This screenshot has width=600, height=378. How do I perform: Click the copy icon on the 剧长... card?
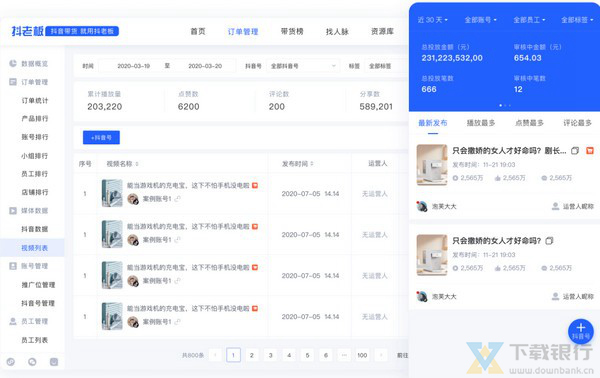coord(575,151)
